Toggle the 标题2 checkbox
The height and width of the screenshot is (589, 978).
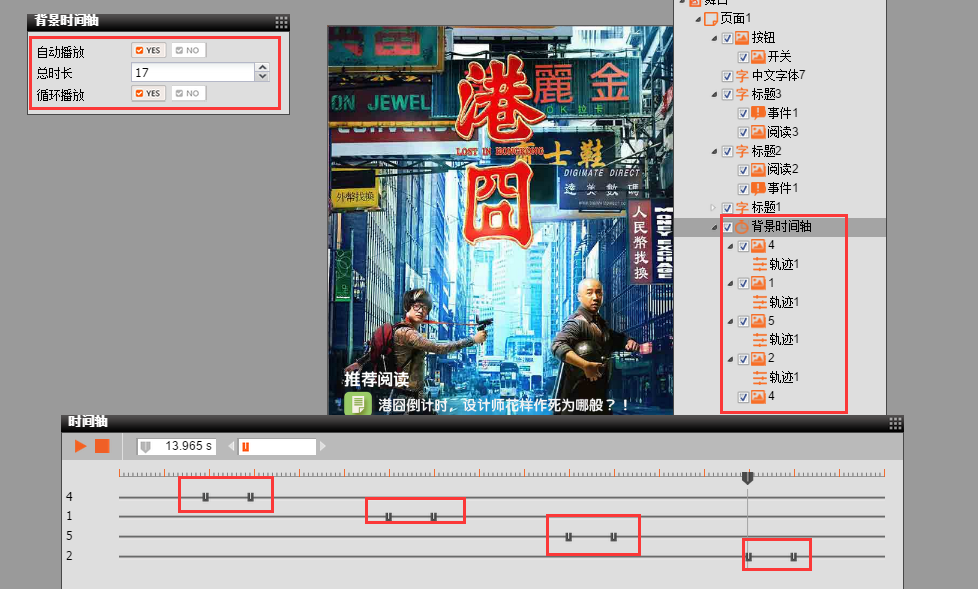click(x=727, y=152)
